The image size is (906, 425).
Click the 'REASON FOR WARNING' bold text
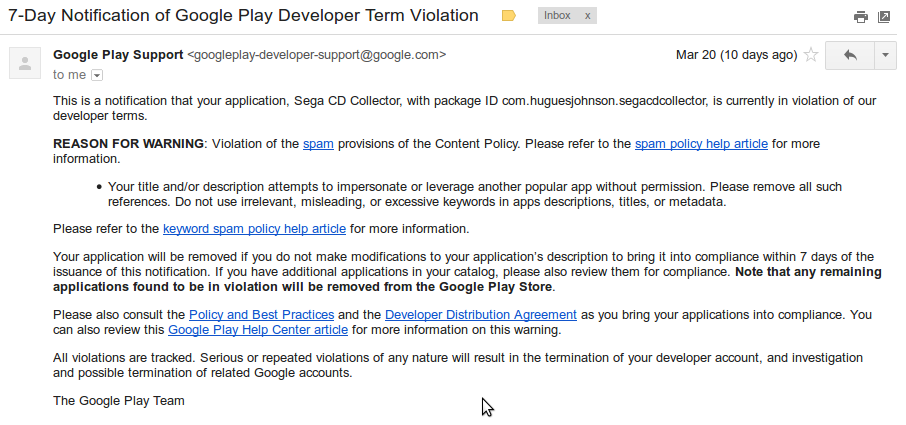(x=128, y=144)
